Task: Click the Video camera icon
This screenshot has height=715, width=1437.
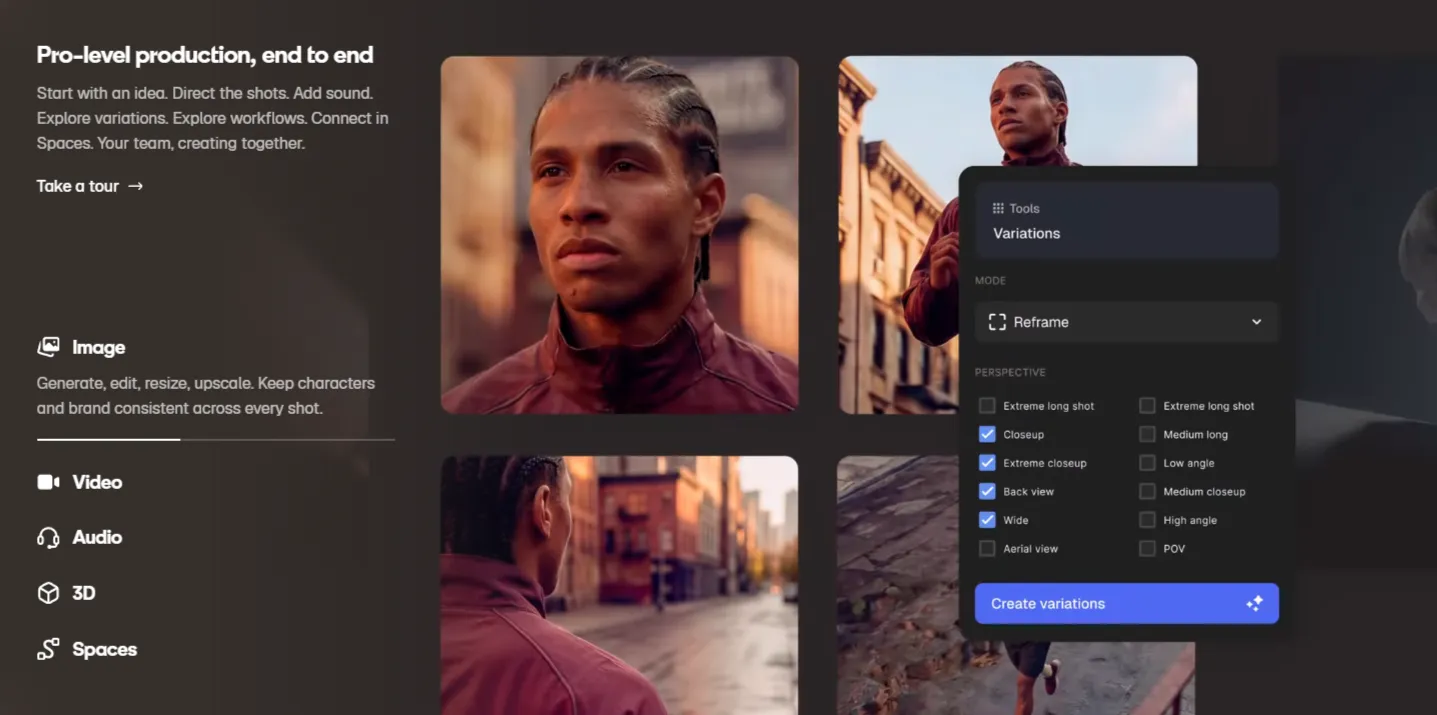Action: click(x=48, y=482)
